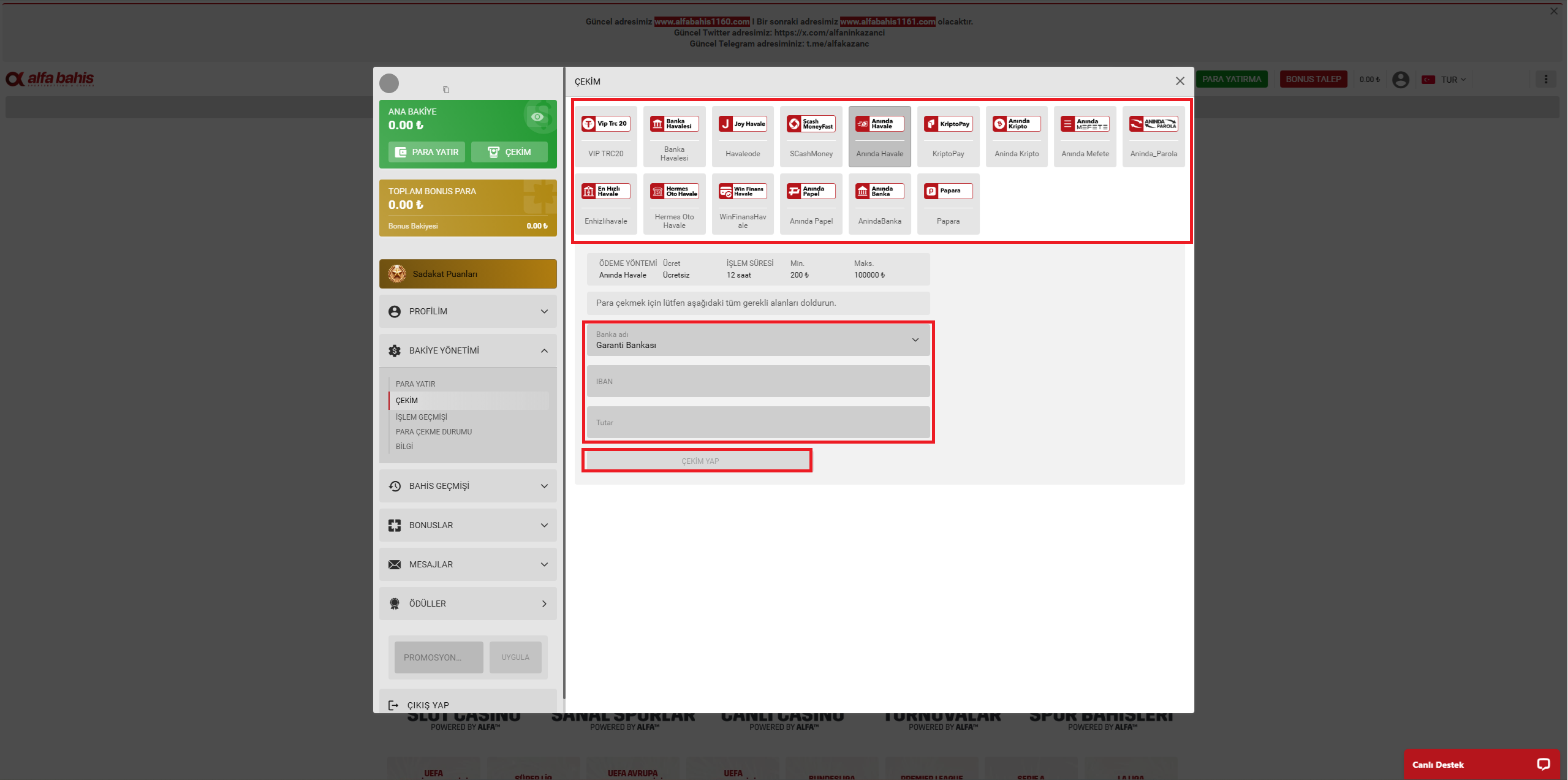Expand the BONUSLAR section

pyautogui.click(x=468, y=525)
